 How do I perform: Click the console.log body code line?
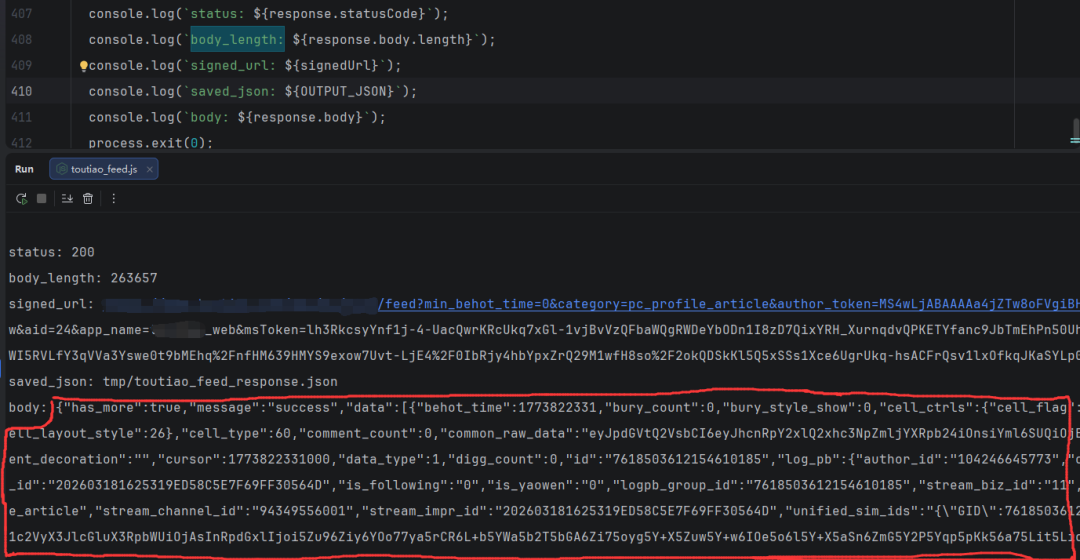pos(237,117)
